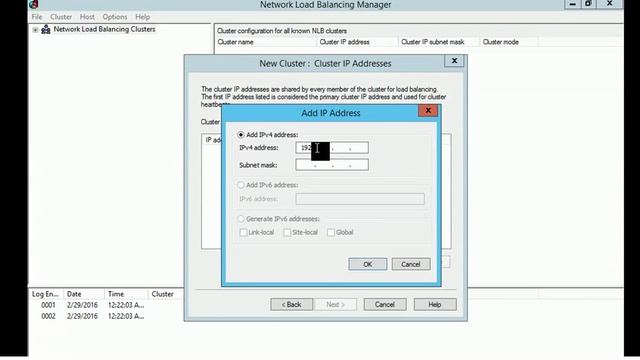The height and width of the screenshot is (360, 640).
Task: Open the Host menu
Action: (87, 17)
